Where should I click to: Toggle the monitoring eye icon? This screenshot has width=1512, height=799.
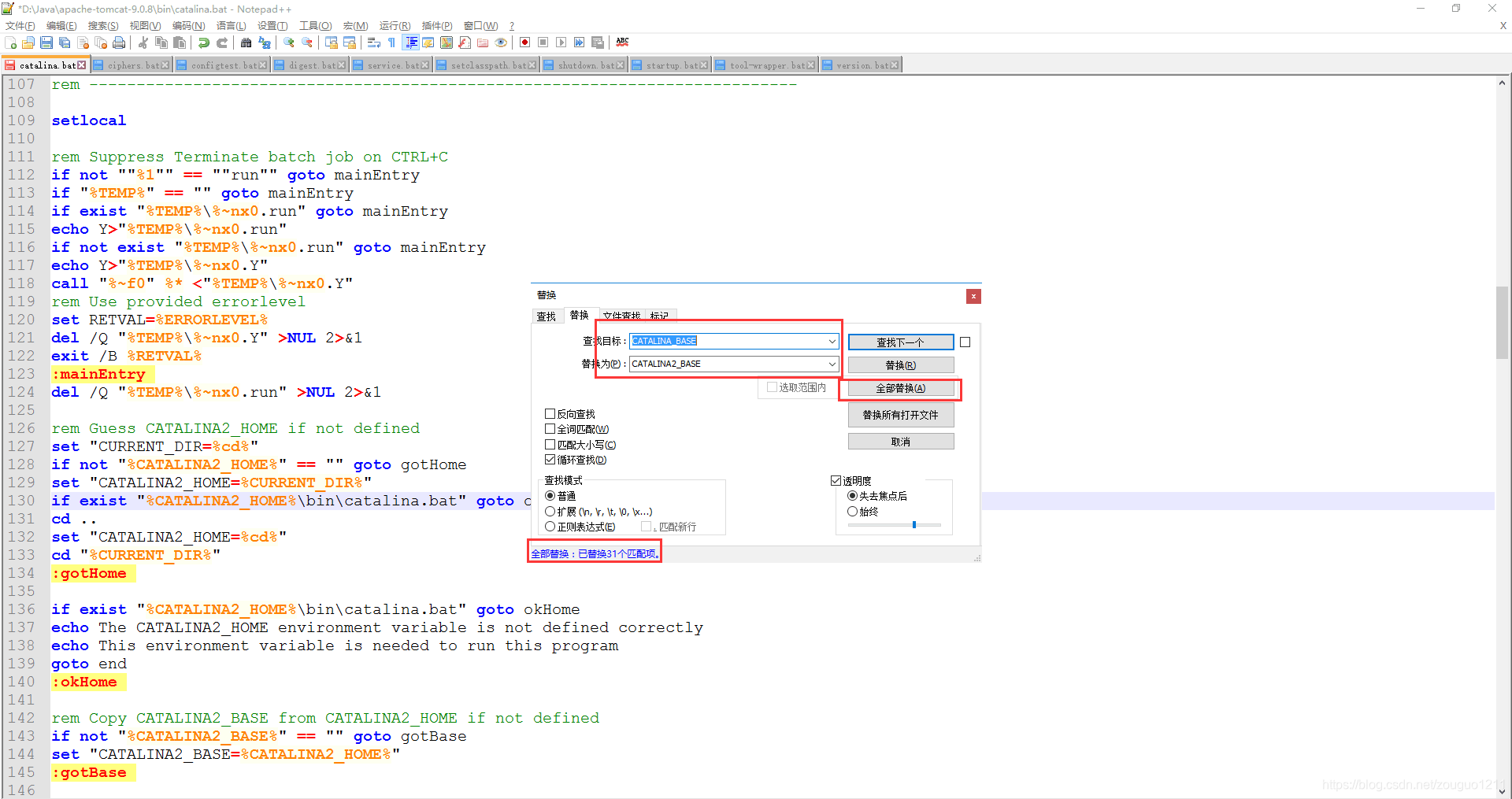coord(501,43)
